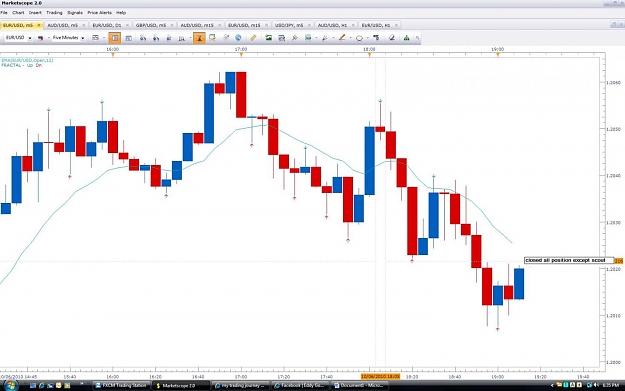Select the EMA(EUR/USD.Open,12) indicator label
625x391 pixels.
tap(27, 60)
